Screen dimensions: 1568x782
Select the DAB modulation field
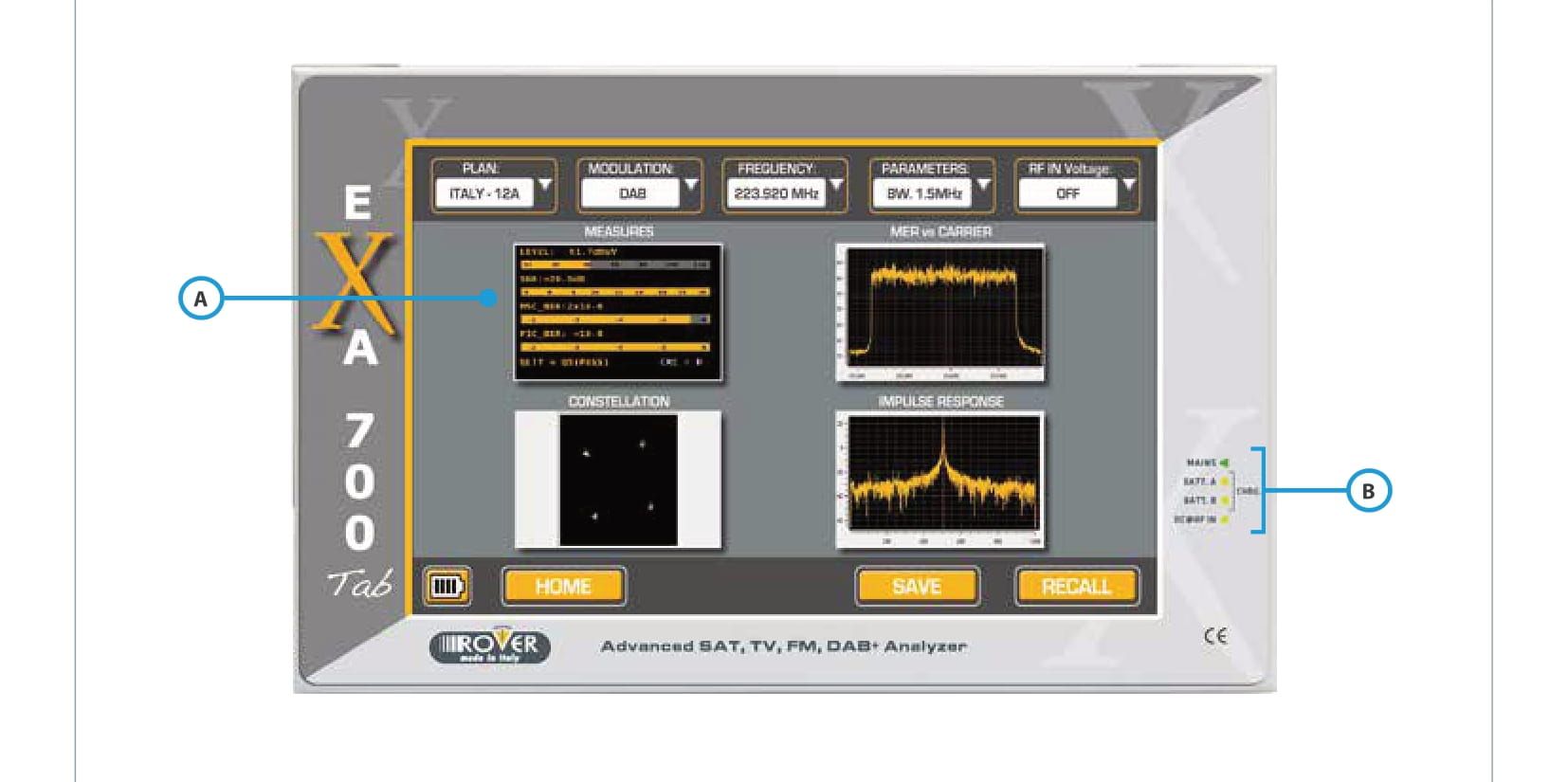pyautogui.click(x=631, y=193)
